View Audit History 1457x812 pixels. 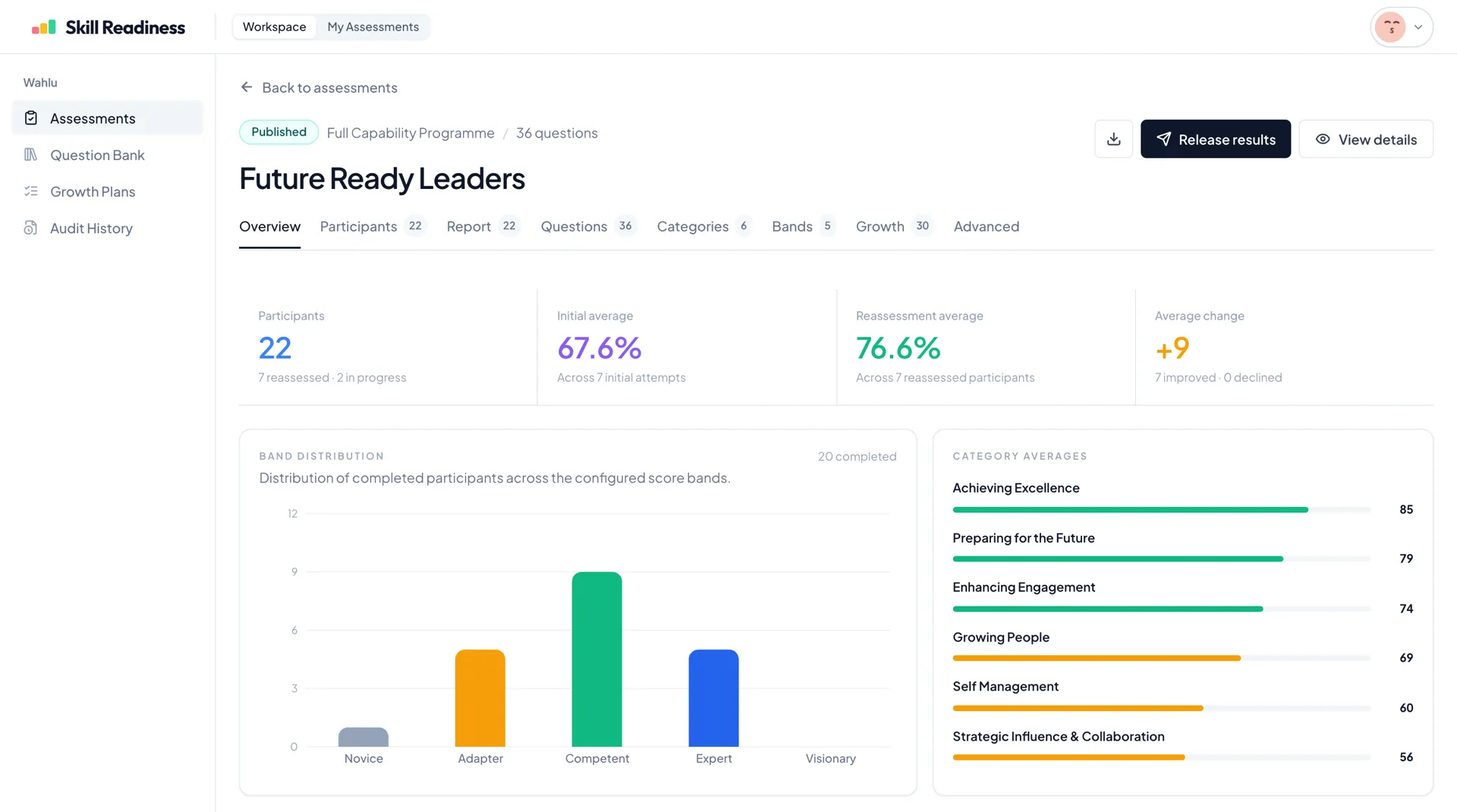tap(91, 228)
